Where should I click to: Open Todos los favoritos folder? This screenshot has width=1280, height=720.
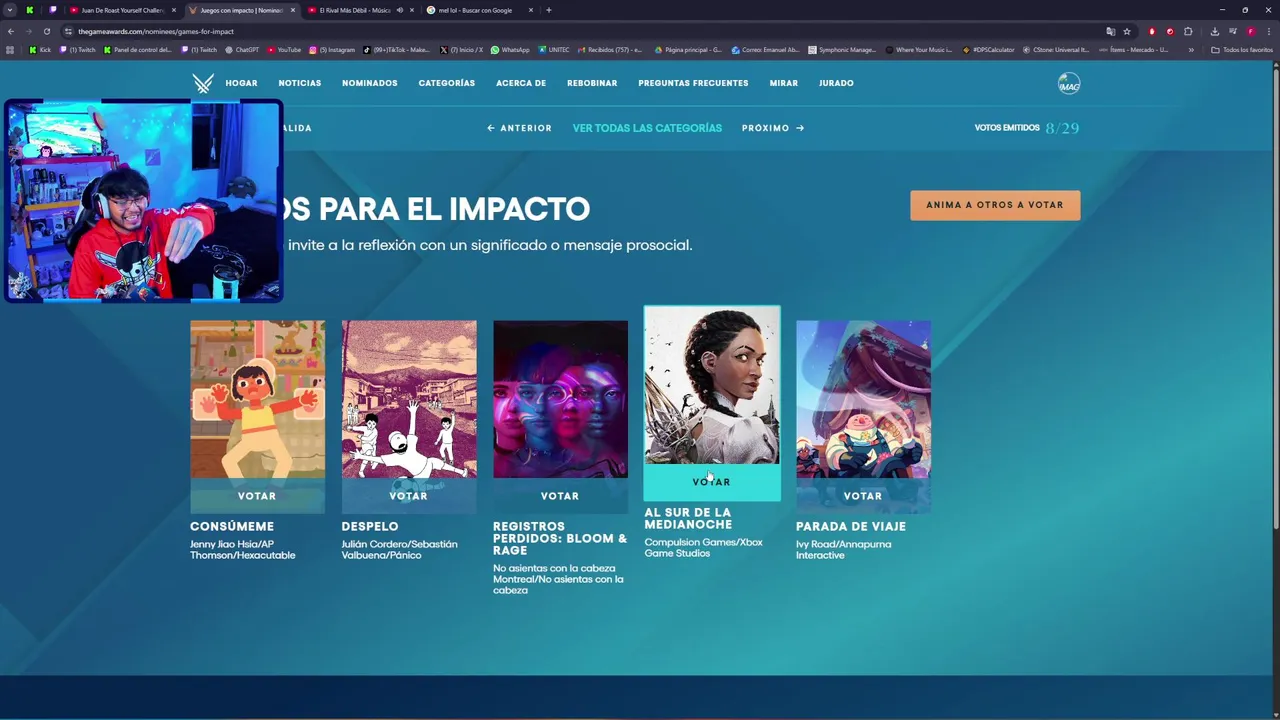[x=1241, y=50]
